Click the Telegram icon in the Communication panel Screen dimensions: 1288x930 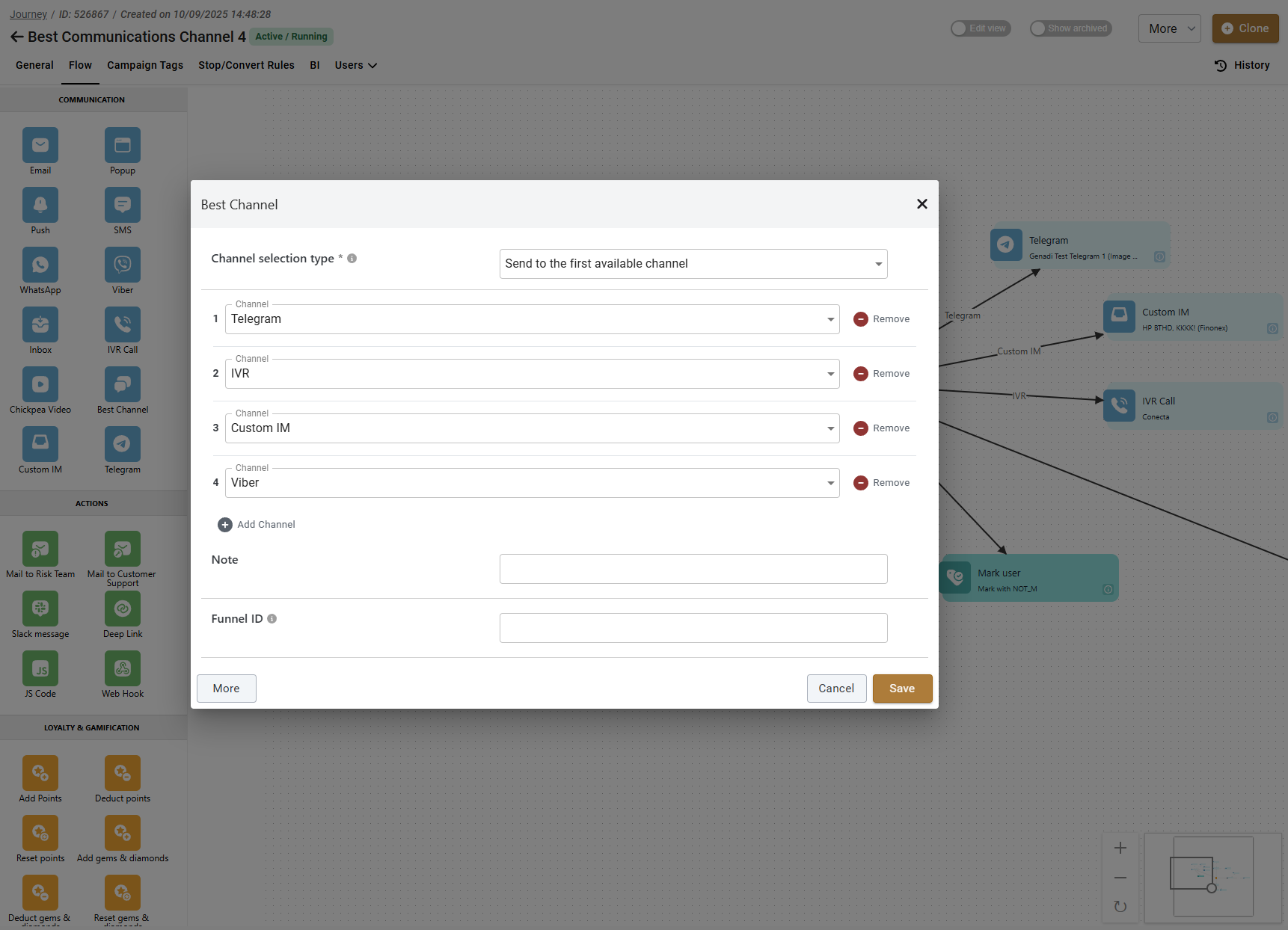(122, 444)
